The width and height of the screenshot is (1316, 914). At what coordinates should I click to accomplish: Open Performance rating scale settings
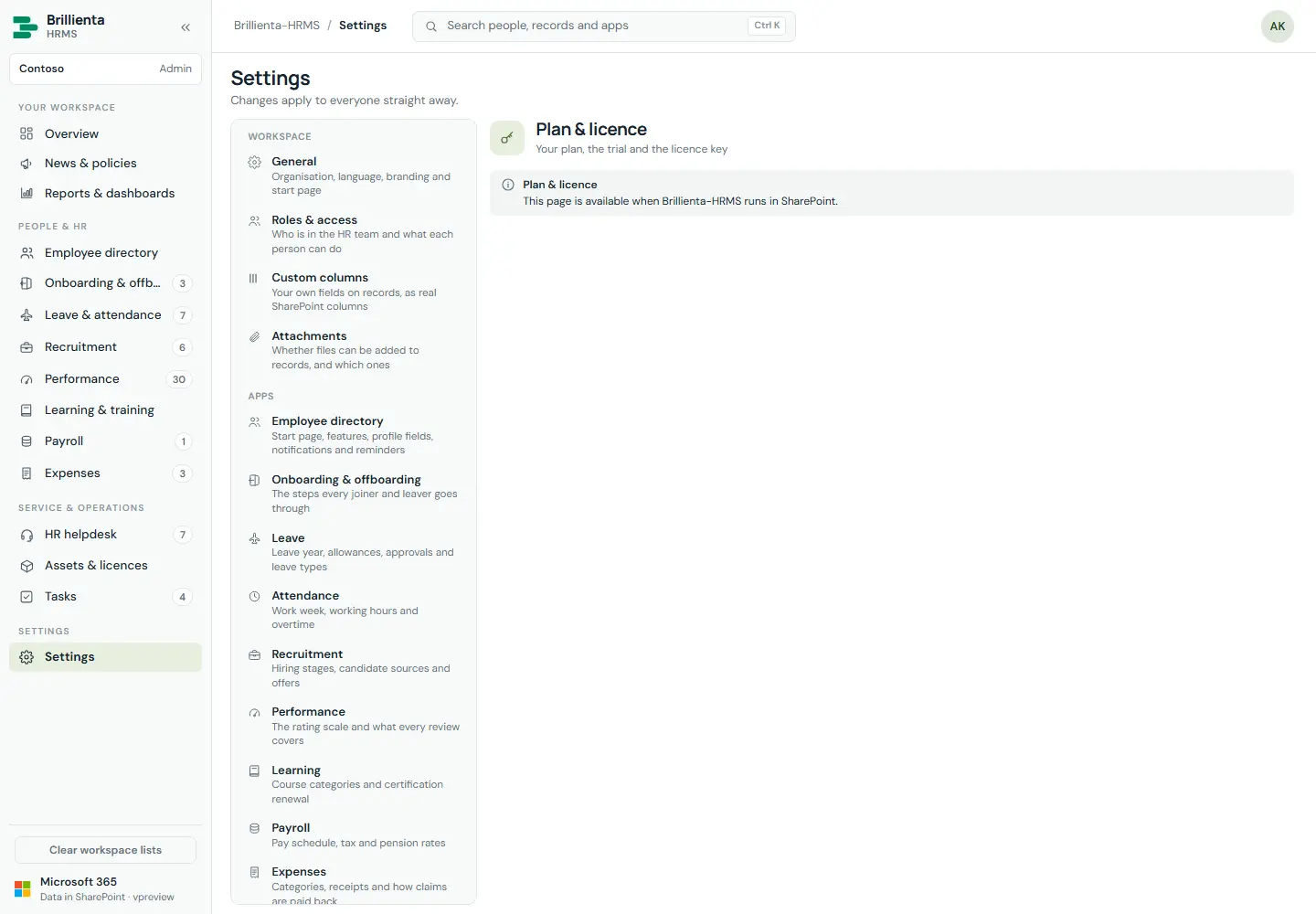click(354, 726)
